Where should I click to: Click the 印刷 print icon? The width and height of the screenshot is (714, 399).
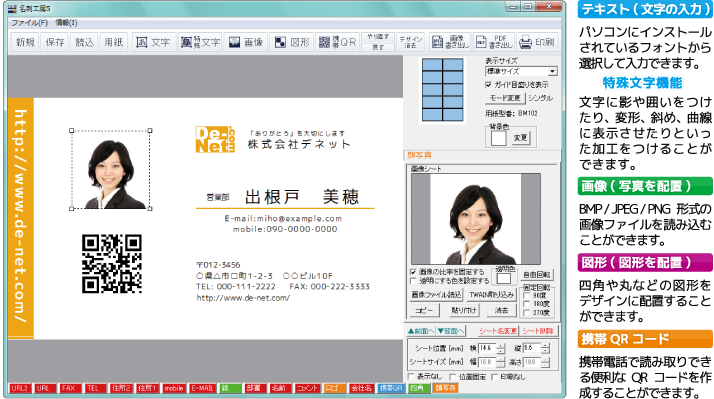point(537,42)
